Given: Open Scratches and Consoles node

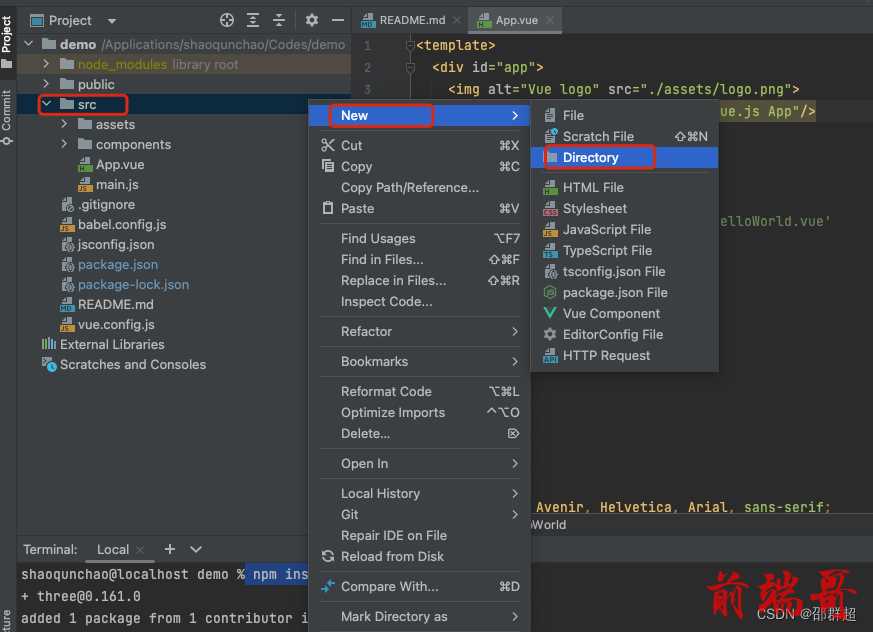Looking at the screenshot, I should (124, 365).
